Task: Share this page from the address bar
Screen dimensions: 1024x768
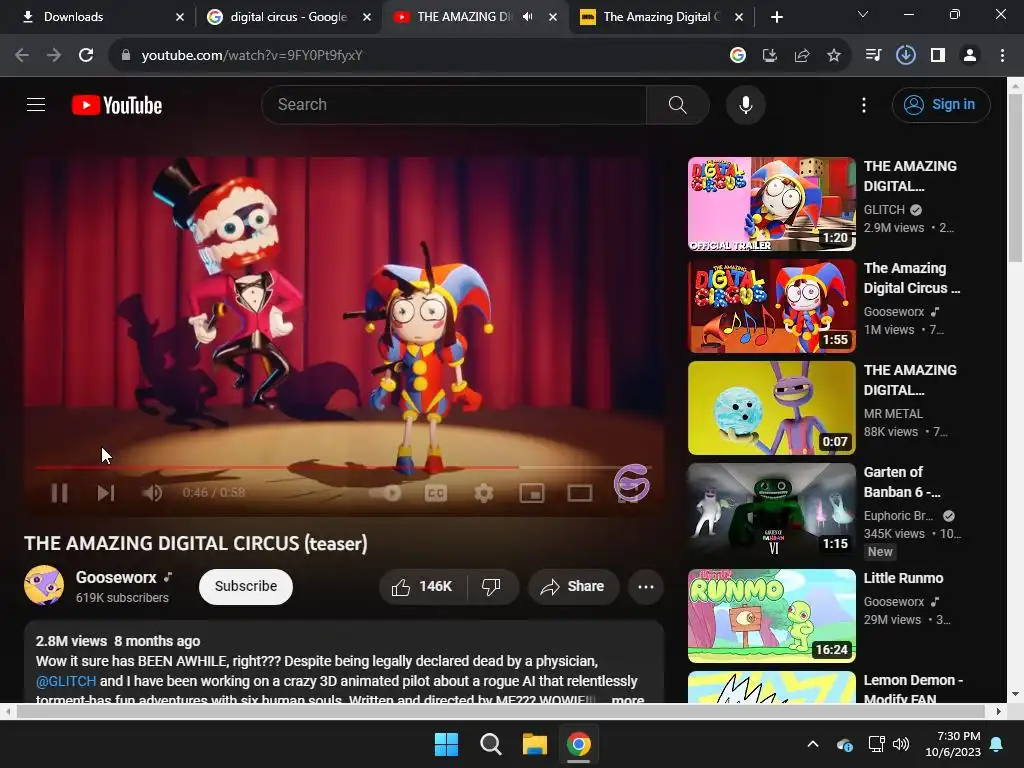Action: coord(801,56)
